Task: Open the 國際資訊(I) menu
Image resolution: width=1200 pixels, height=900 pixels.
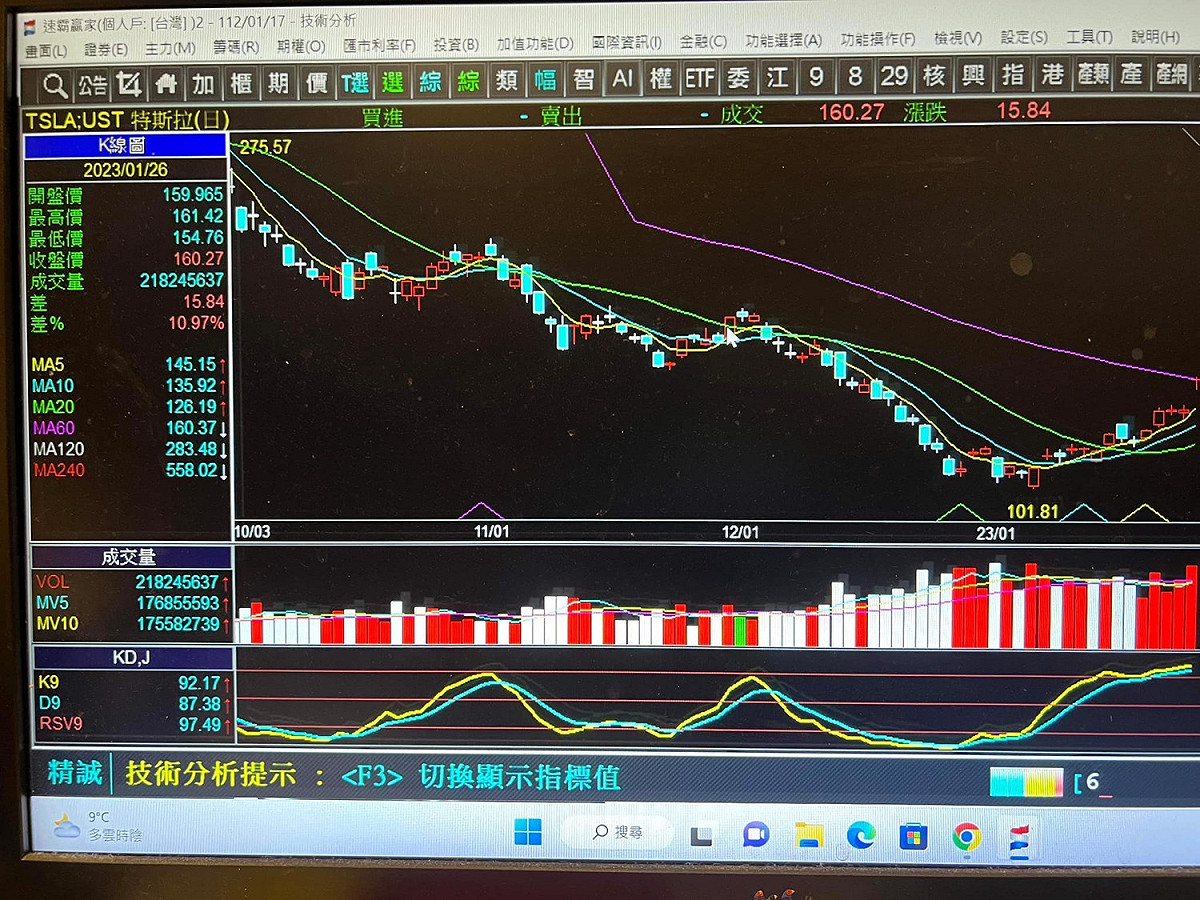Action: tap(627, 42)
